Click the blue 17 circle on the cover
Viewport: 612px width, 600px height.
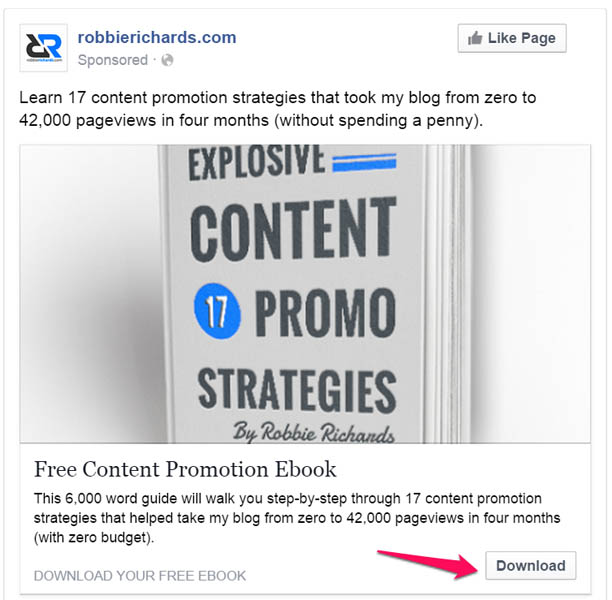click(217, 311)
